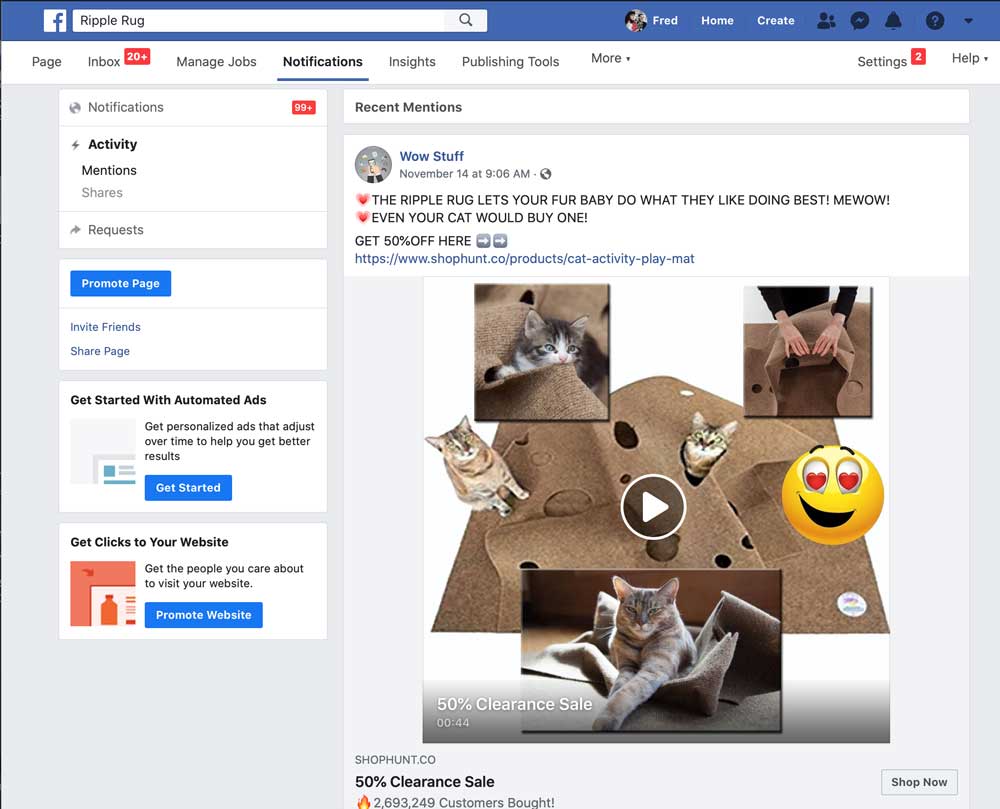The width and height of the screenshot is (1000, 809).
Task: Click the Invite Friends link
Action: pyautogui.click(x=105, y=327)
